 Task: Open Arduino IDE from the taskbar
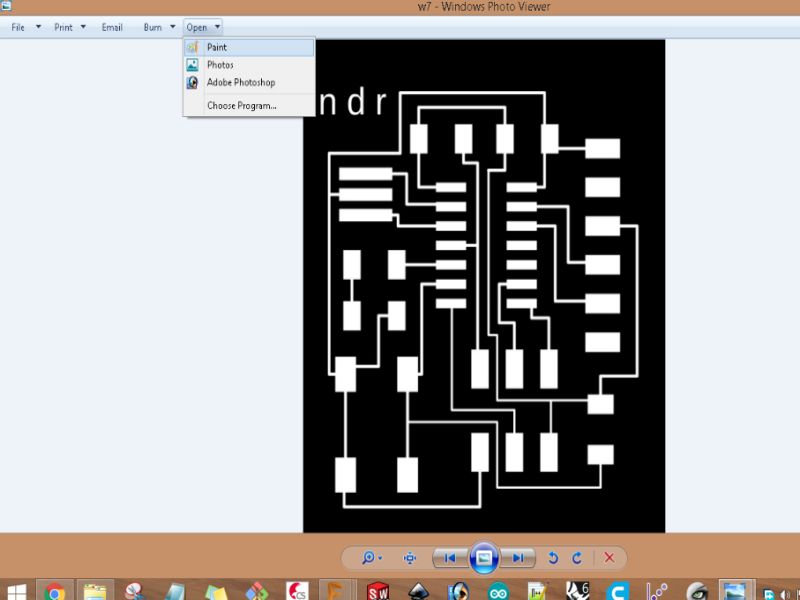498,592
